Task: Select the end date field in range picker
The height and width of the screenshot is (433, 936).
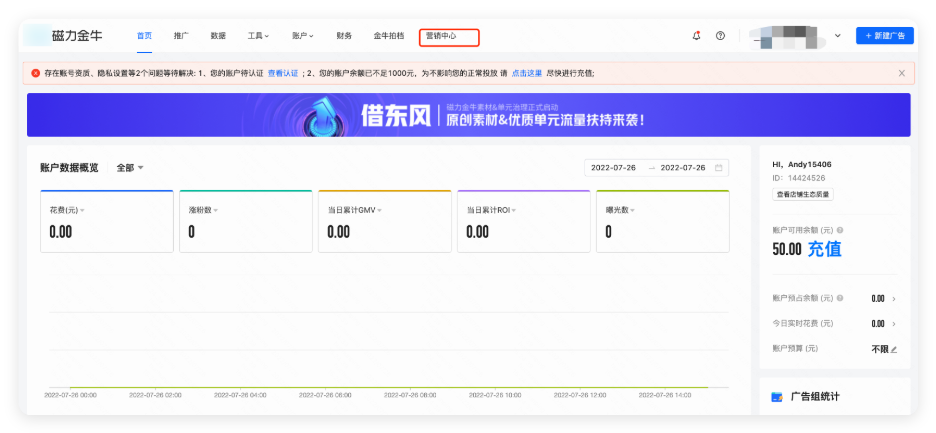Action: [x=683, y=168]
